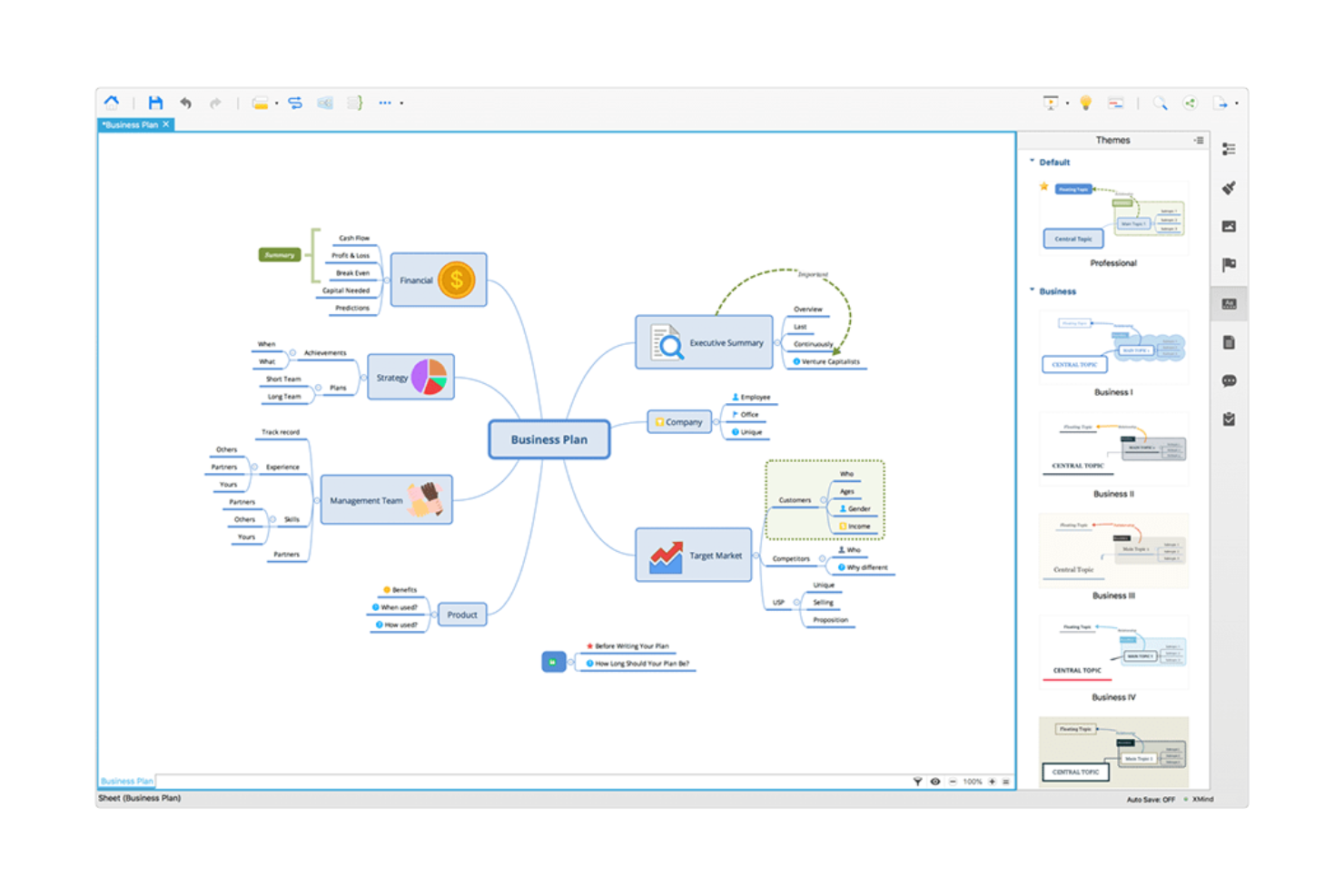Viewport: 1344px width, 896px height.
Task: Open the Themes panel view menu
Action: pos(1199,140)
